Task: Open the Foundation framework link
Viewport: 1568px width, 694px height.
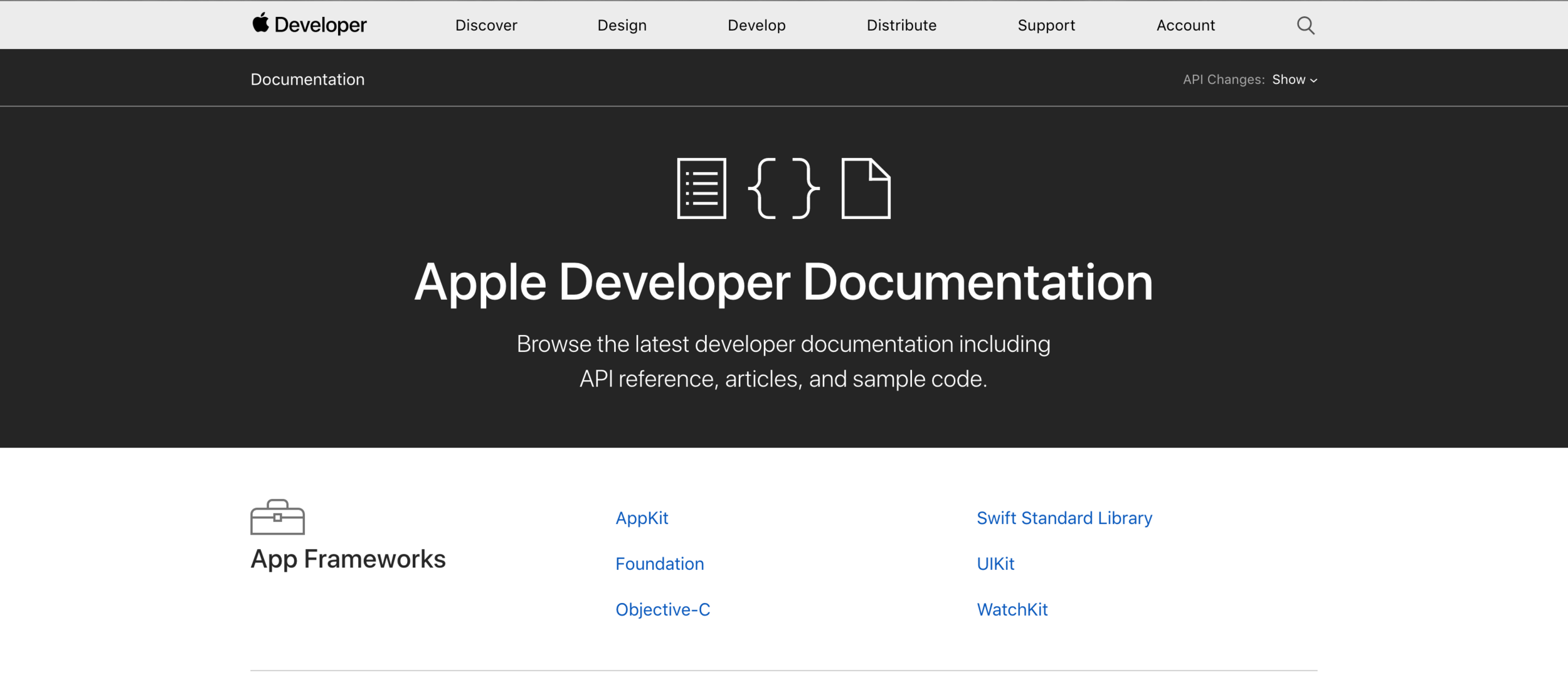Action: 659,563
